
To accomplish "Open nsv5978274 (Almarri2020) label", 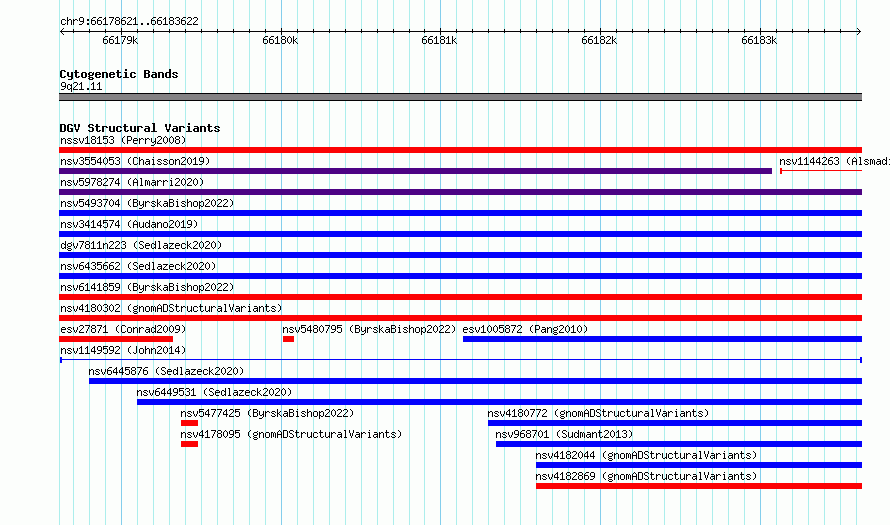I will coord(132,182).
